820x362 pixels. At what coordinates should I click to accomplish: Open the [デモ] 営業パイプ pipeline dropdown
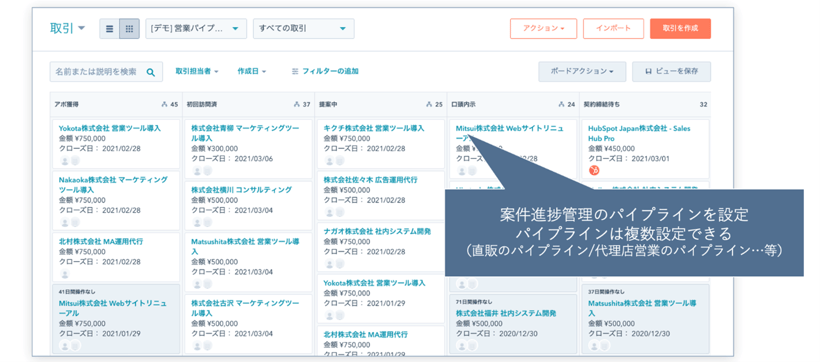pyautogui.click(x=196, y=29)
